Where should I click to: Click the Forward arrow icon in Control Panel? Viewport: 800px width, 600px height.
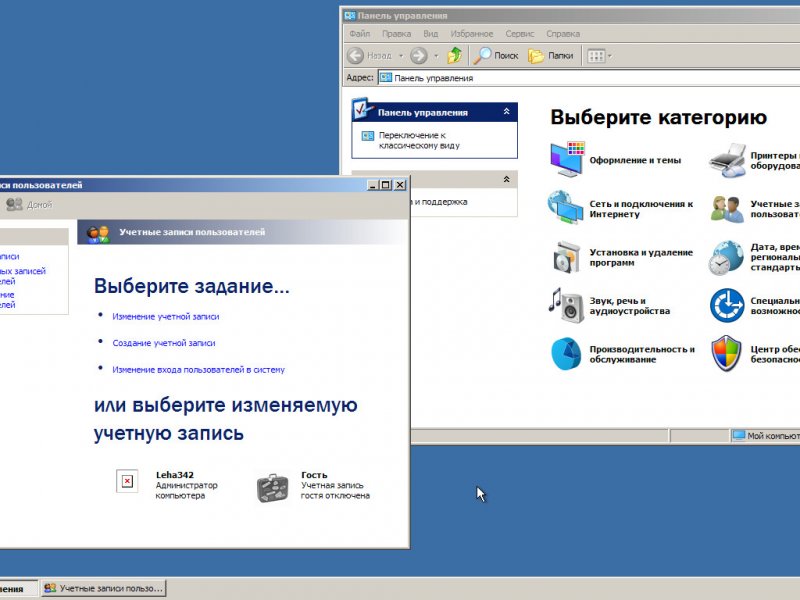pos(419,56)
